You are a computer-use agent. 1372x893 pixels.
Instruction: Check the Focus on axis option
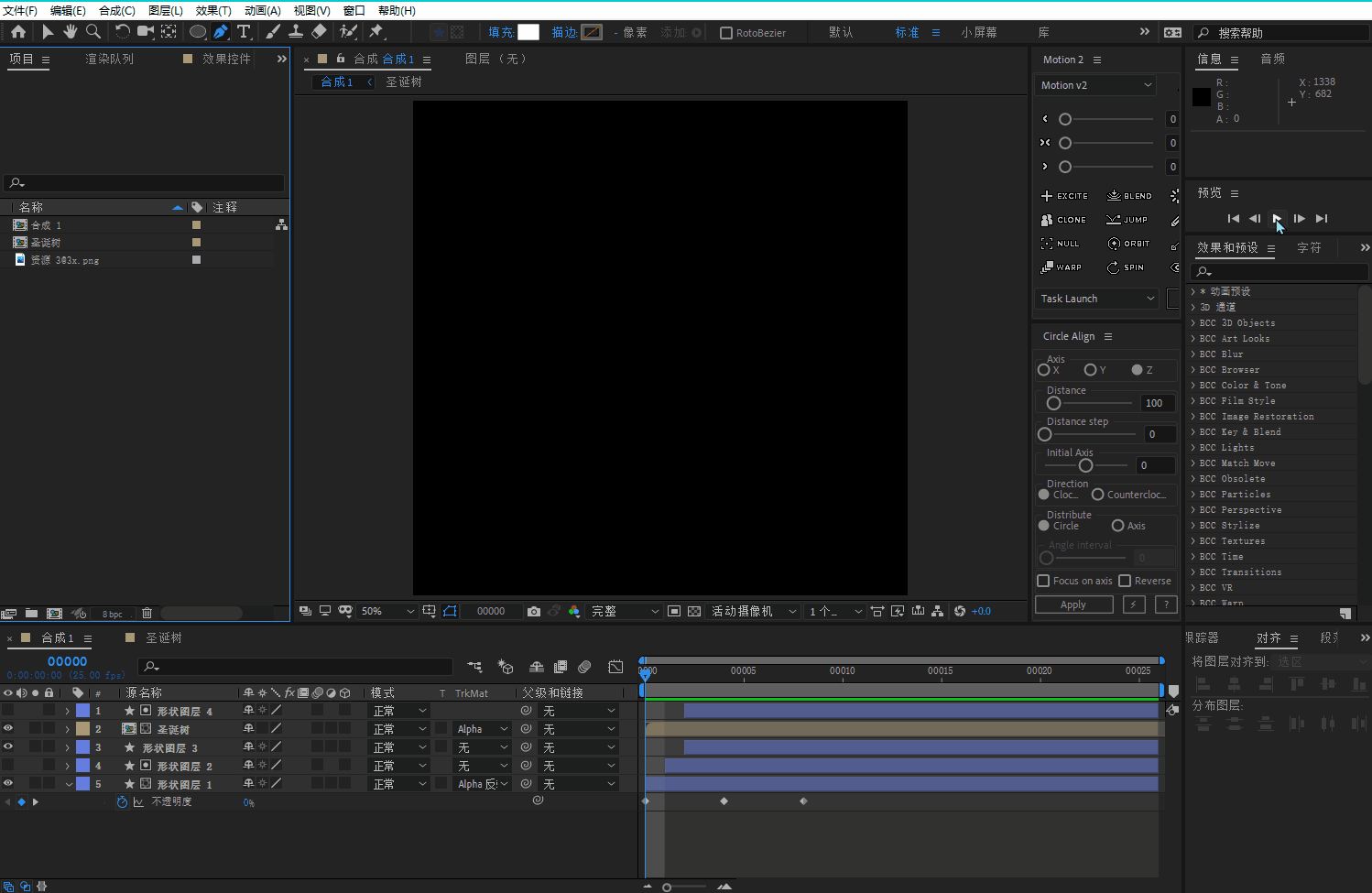point(1043,581)
